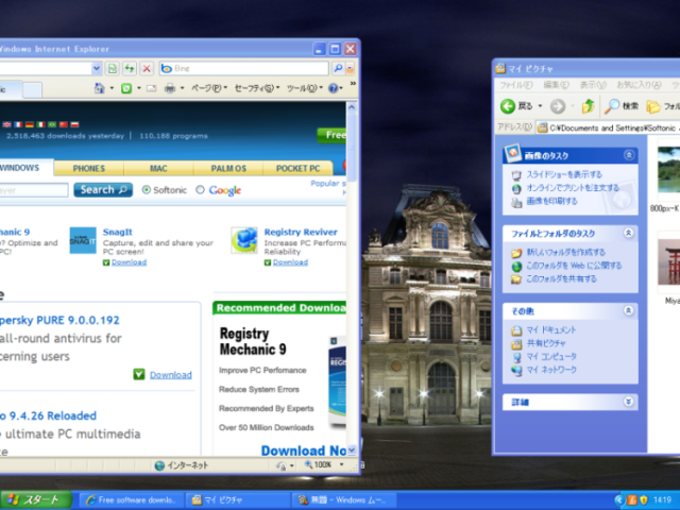Click the blue help icon in IE
This screenshot has height=510, width=680.
pos(333,88)
